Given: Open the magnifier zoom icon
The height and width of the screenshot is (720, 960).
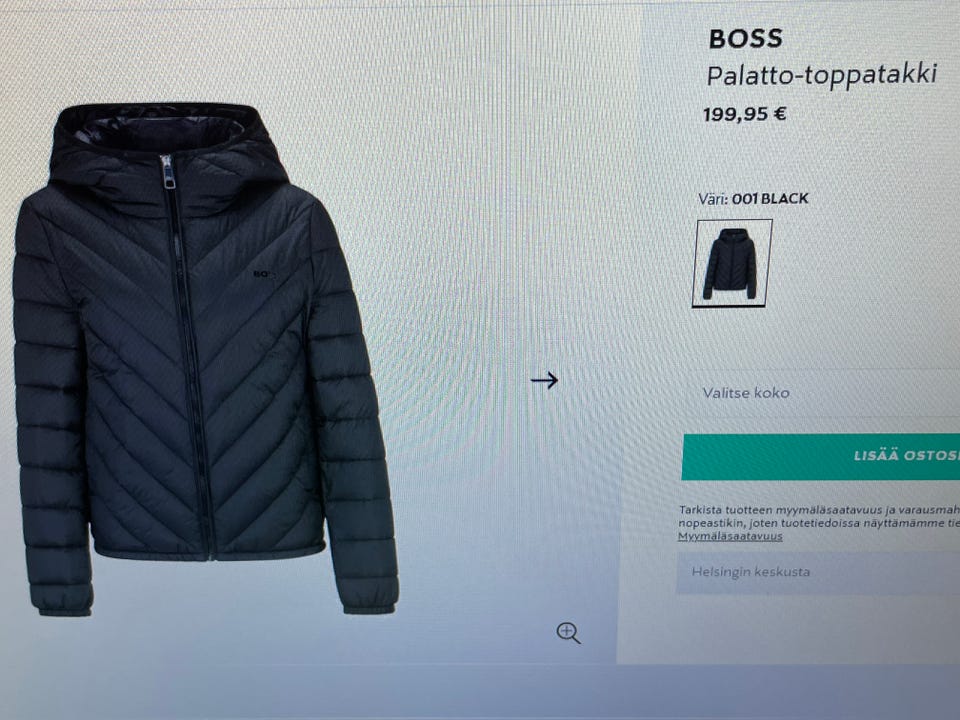Looking at the screenshot, I should (568, 633).
